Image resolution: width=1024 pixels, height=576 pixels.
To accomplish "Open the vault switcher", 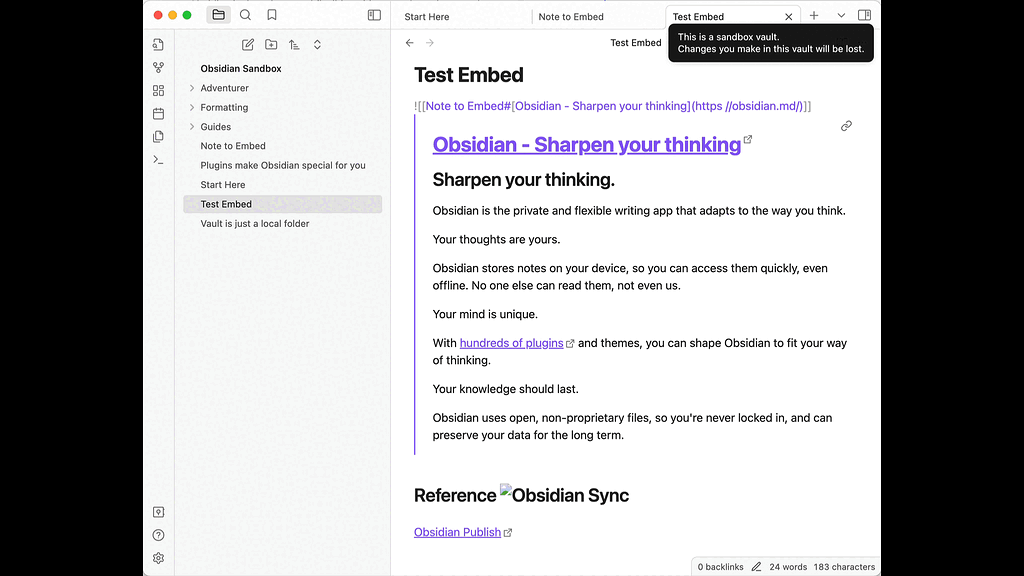I will point(158,511).
